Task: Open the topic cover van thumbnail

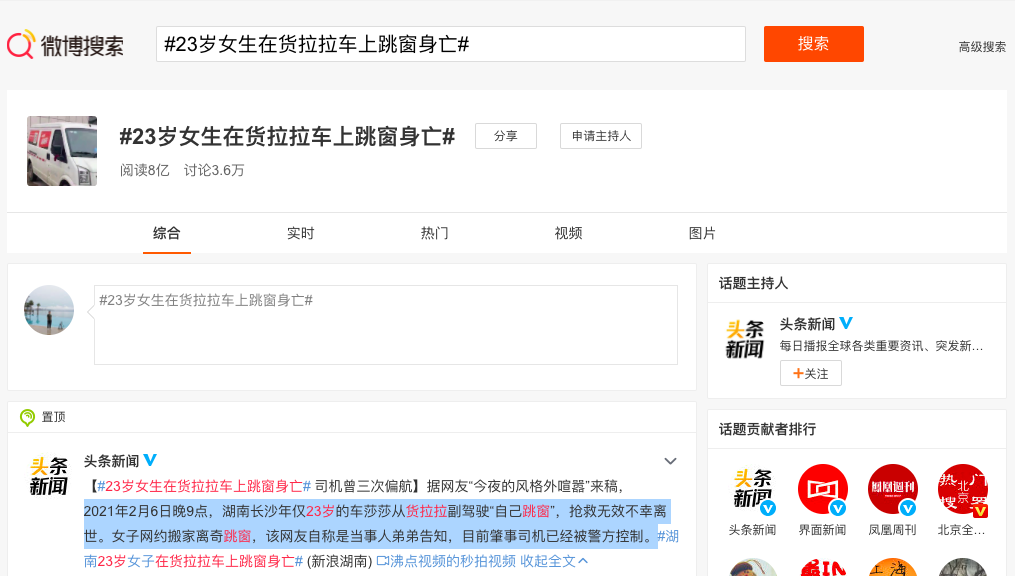Action: click(x=62, y=151)
